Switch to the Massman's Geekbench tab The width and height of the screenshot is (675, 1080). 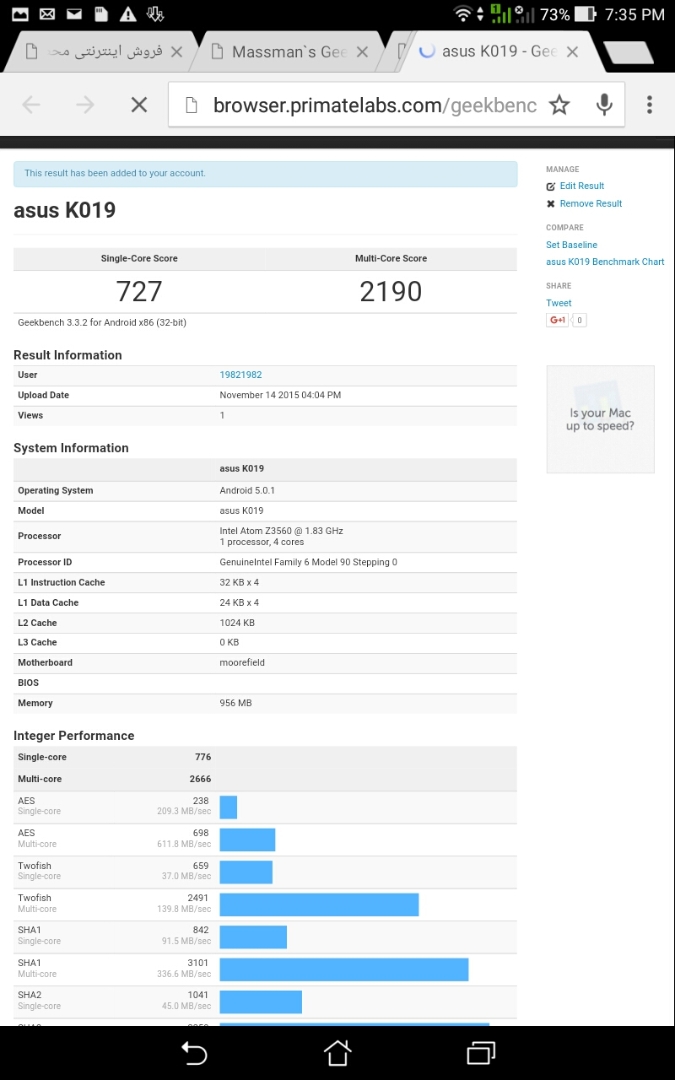click(289, 52)
